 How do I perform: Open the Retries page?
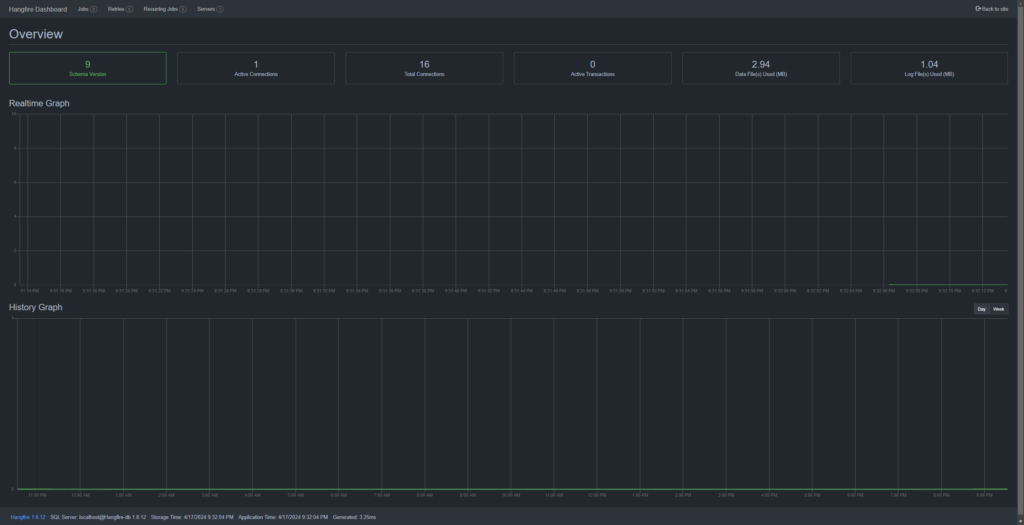(120, 9)
